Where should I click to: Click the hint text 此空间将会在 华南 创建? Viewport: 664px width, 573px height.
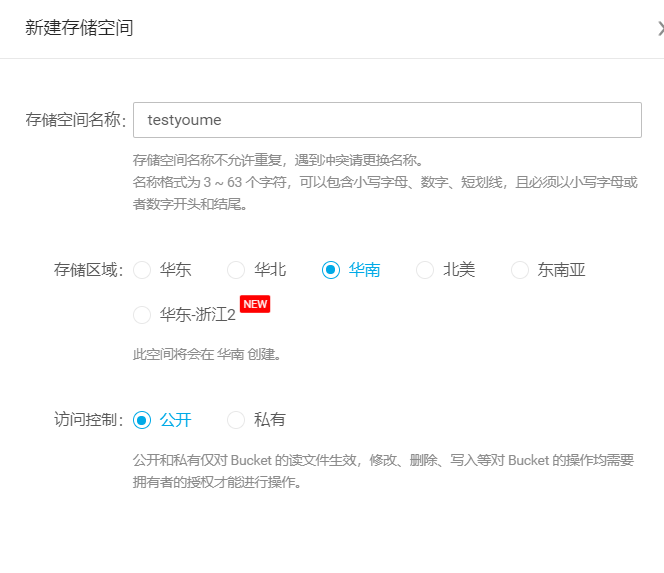(207, 354)
